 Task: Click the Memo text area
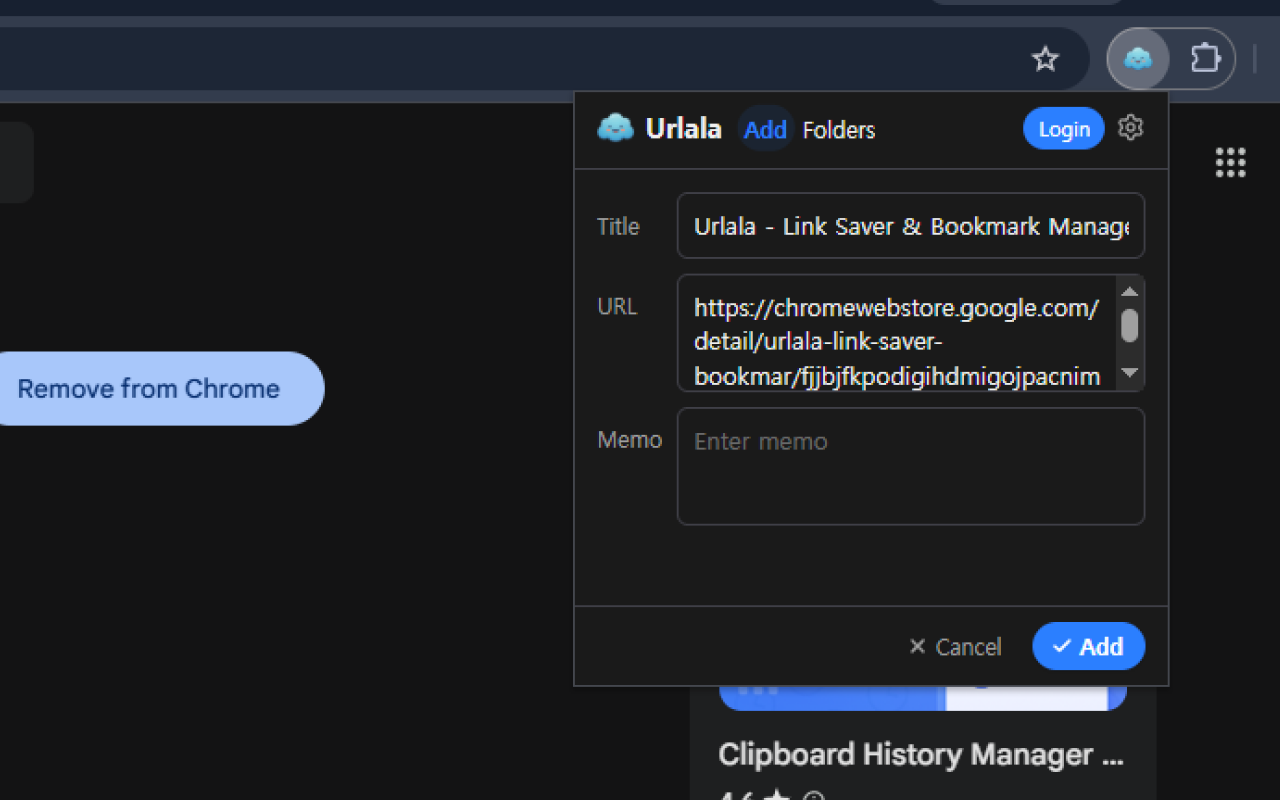click(x=910, y=466)
